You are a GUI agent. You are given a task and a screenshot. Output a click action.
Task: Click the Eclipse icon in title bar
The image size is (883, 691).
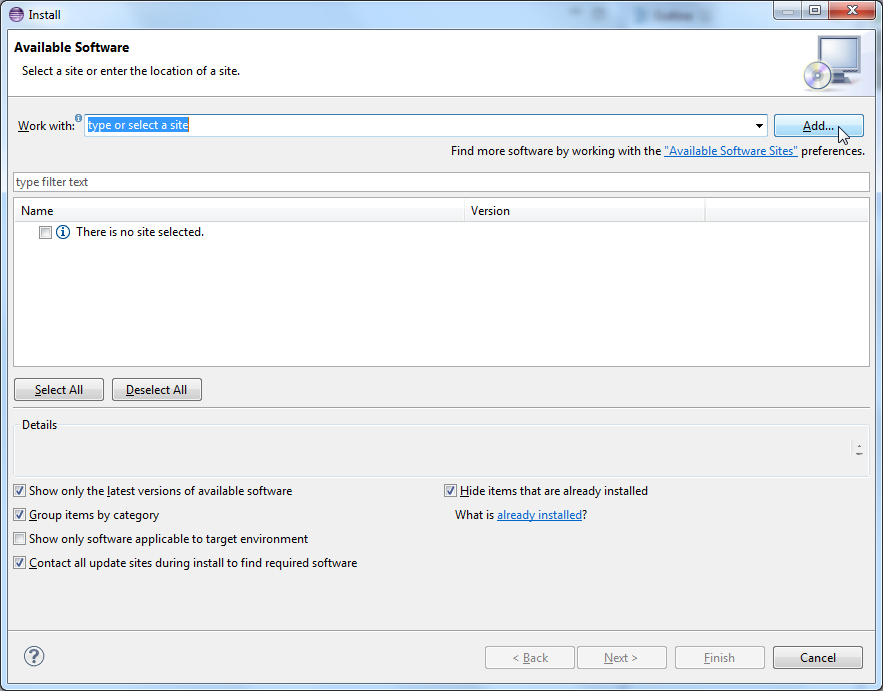(16, 14)
